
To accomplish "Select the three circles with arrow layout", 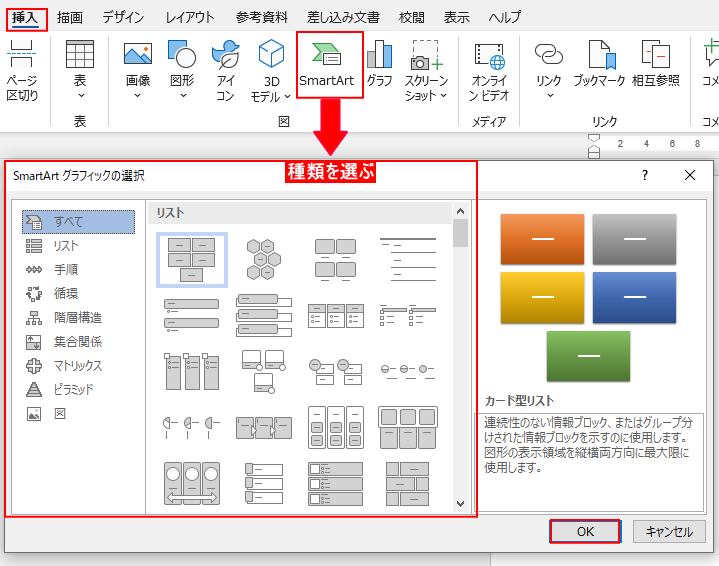I will [192, 483].
